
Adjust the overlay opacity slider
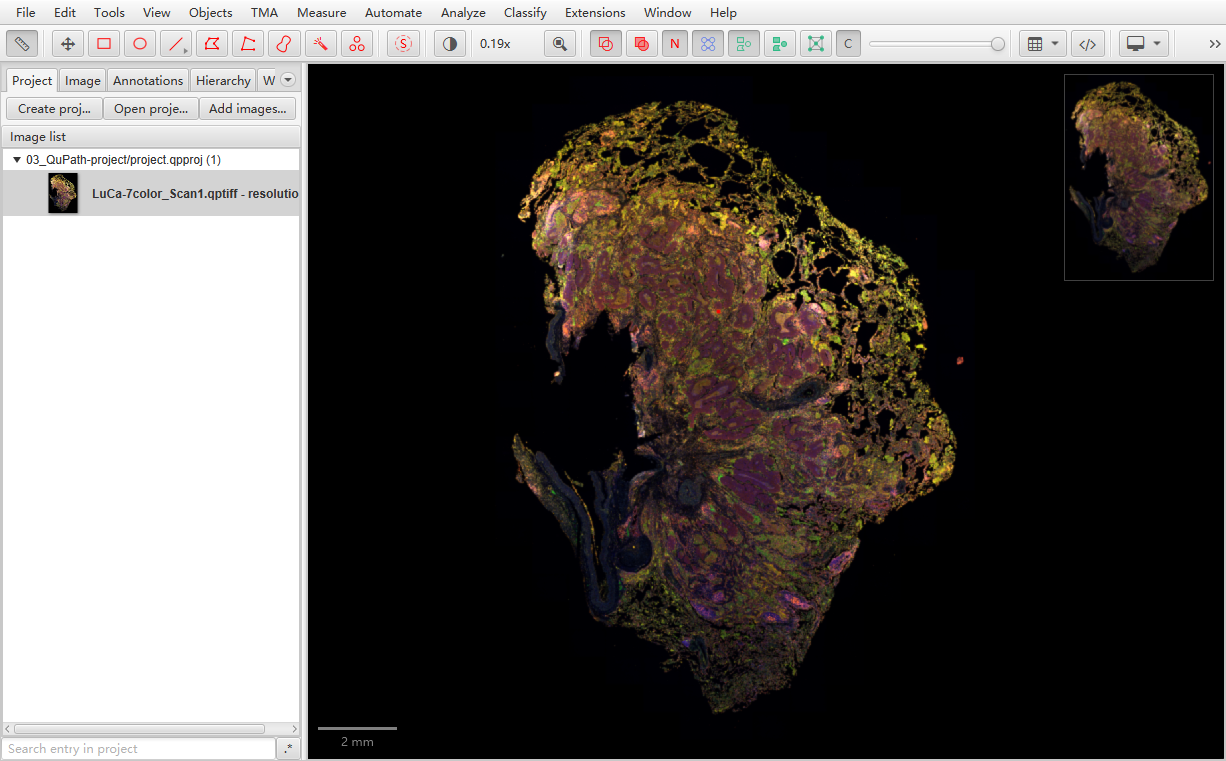937,44
